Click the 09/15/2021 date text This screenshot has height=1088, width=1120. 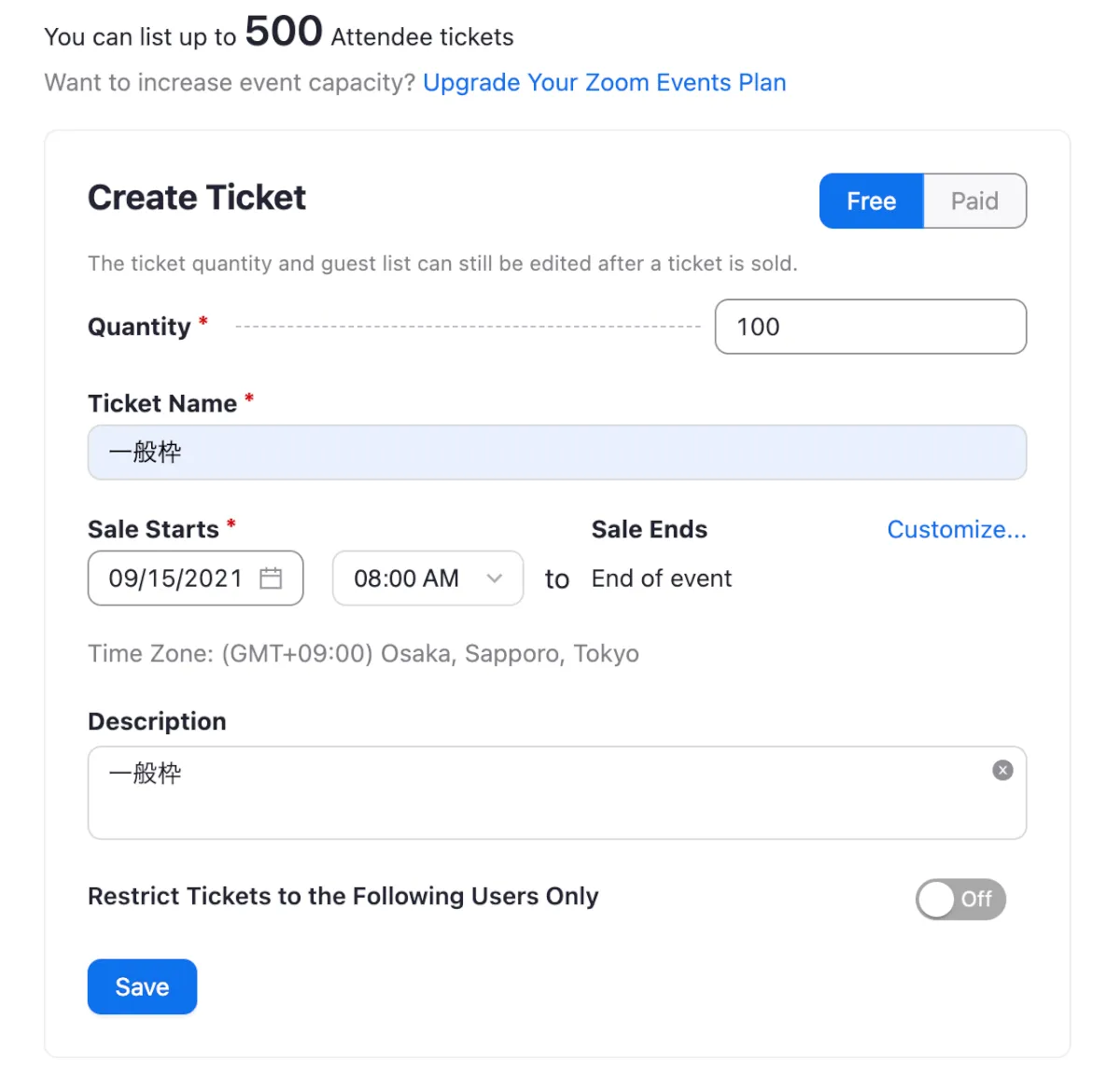point(175,579)
